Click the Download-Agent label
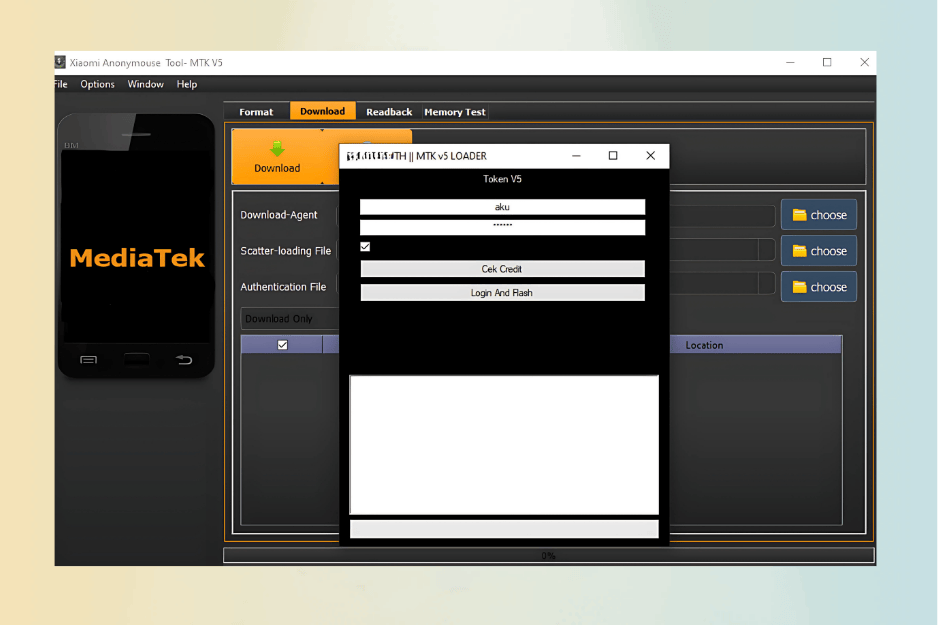 279,215
